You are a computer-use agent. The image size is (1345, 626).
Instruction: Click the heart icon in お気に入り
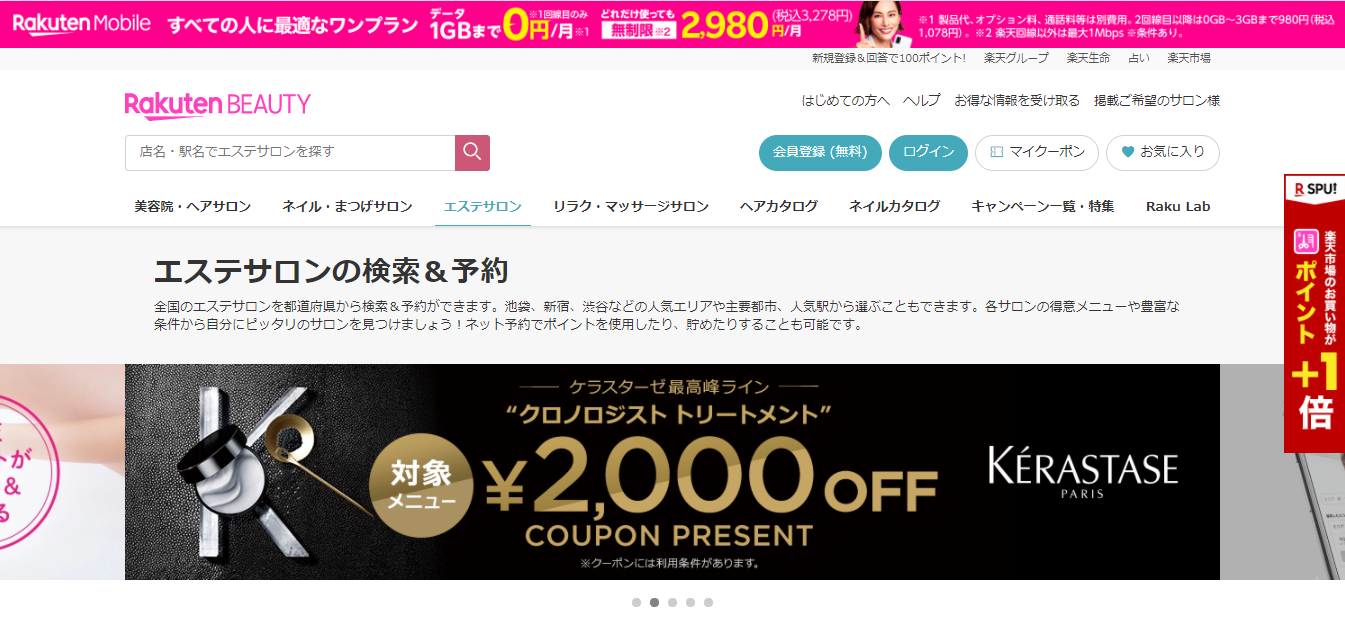point(1128,152)
